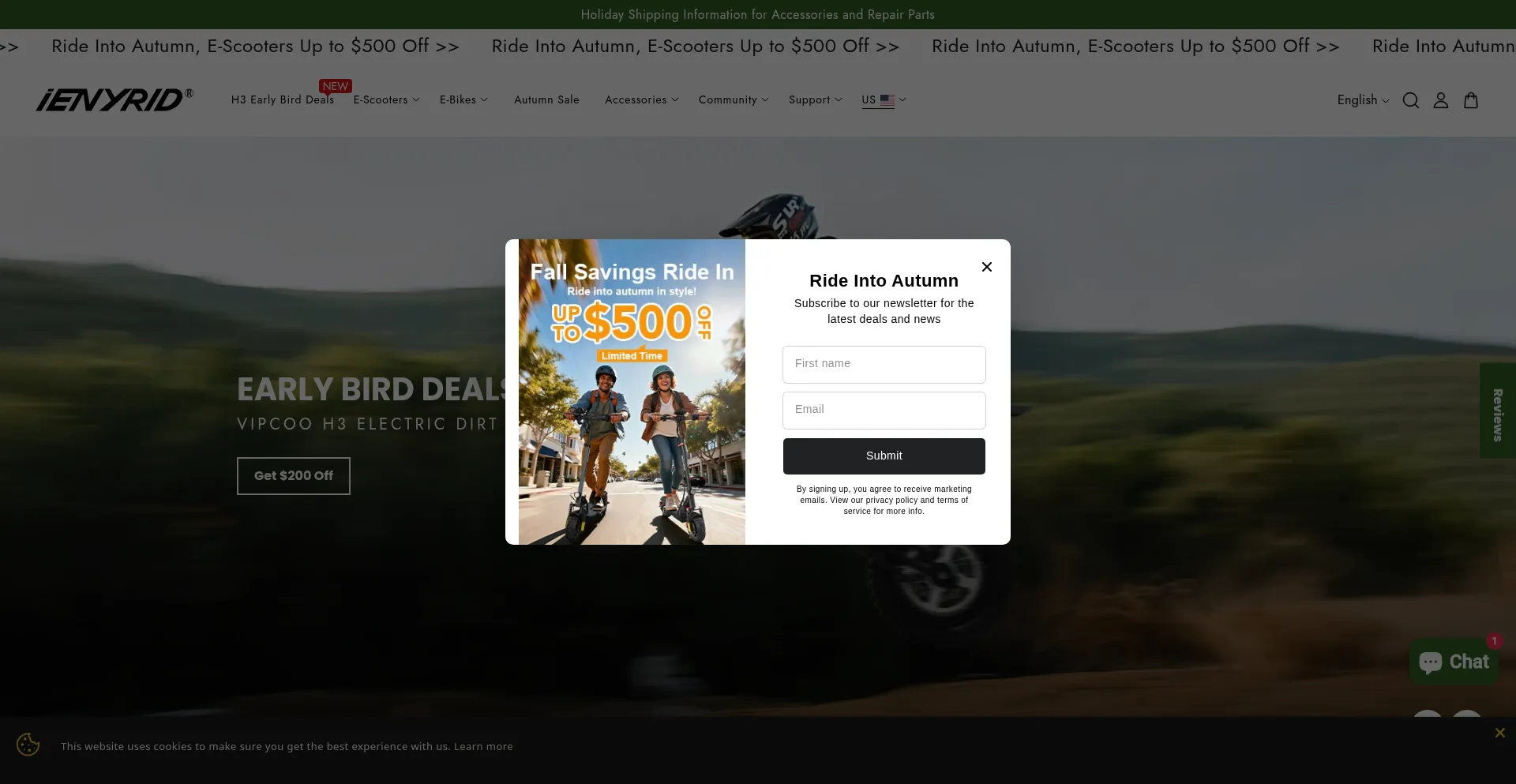Open the search icon in header
This screenshot has height=784, width=1516.
point(1410,100)
